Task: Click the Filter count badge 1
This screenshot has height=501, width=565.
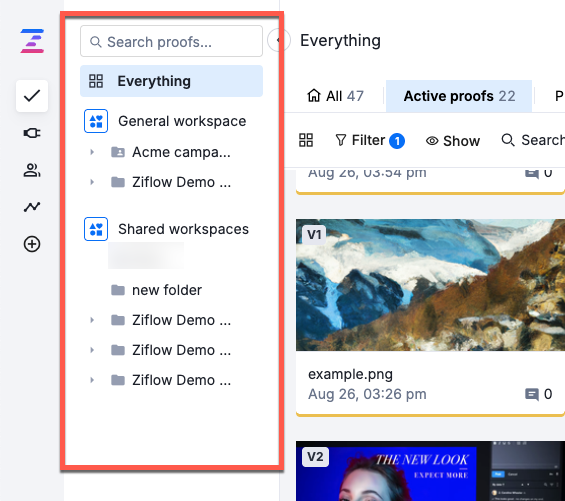Action: pos(397,141)
